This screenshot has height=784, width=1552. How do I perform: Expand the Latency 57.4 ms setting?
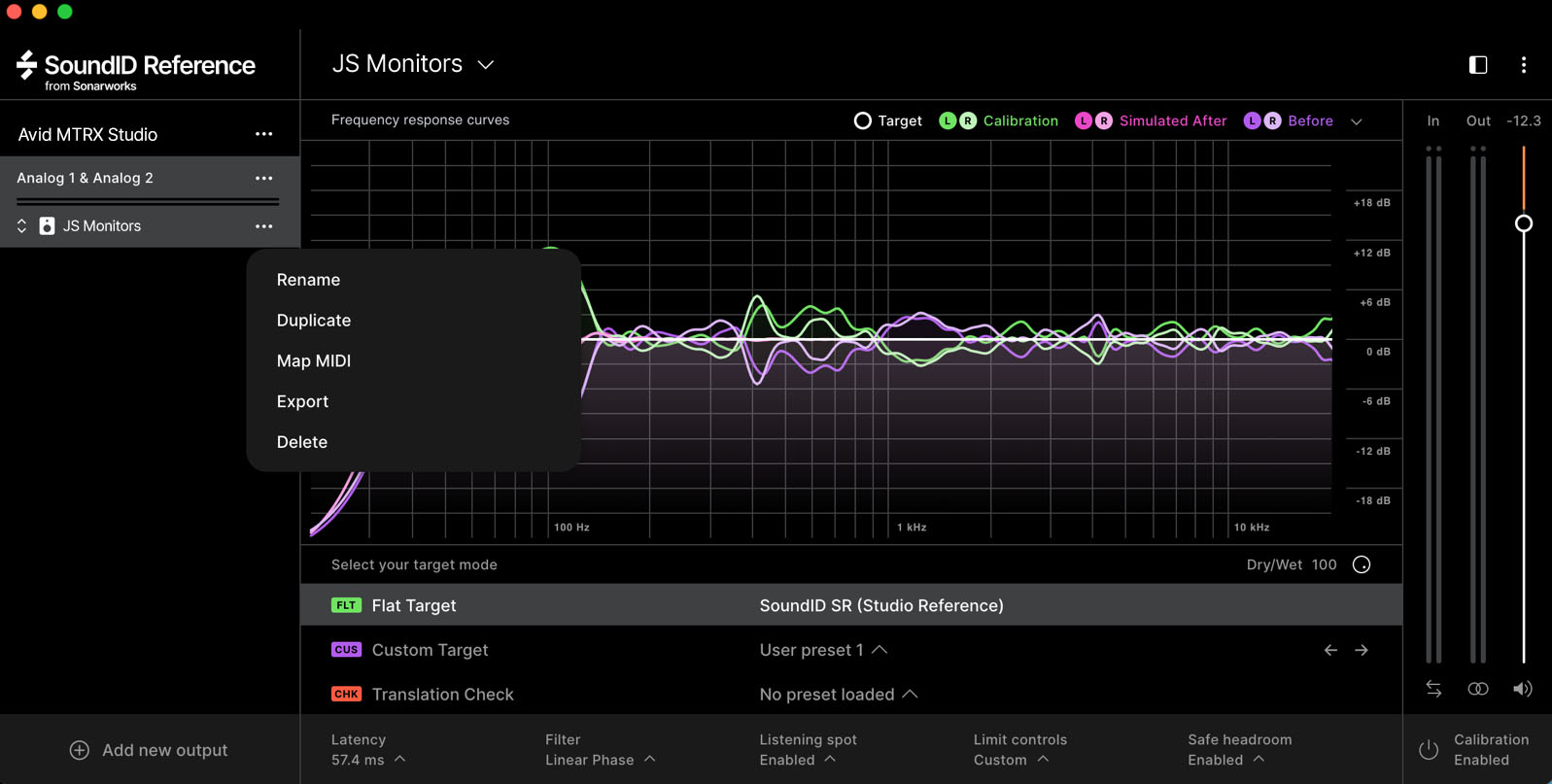(368, 750)
